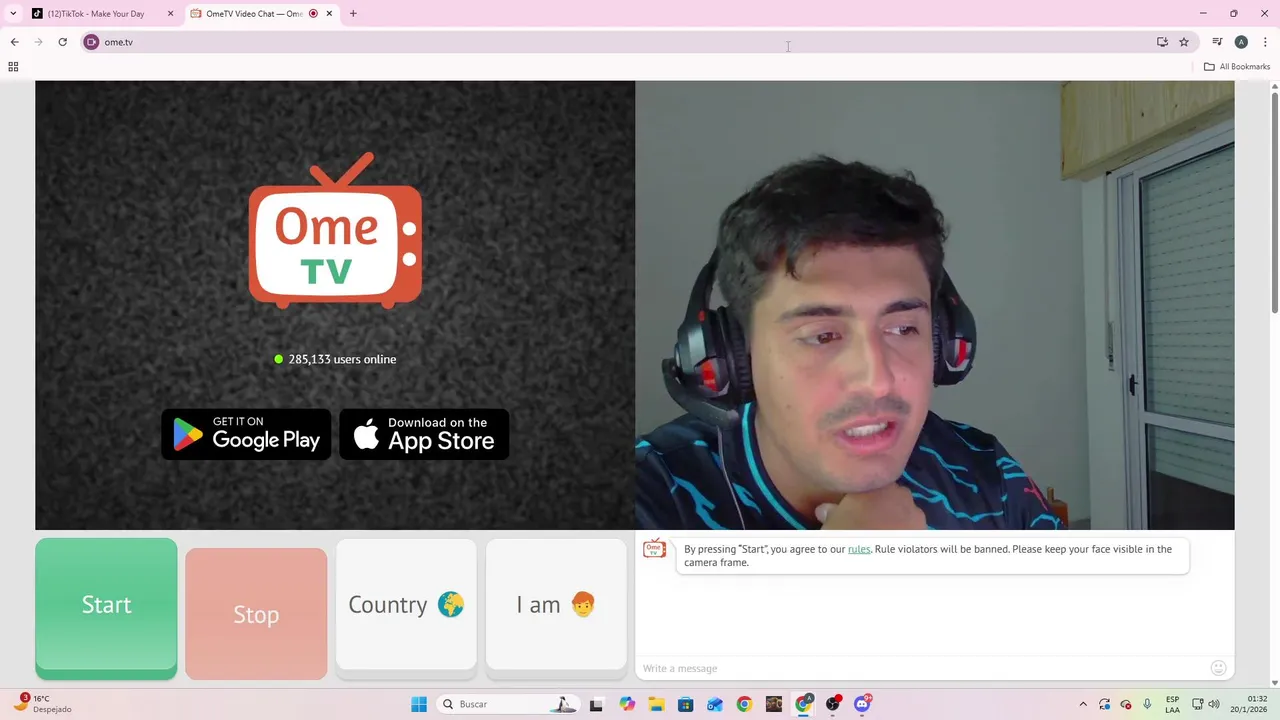Reload the current page

[62, 42]
